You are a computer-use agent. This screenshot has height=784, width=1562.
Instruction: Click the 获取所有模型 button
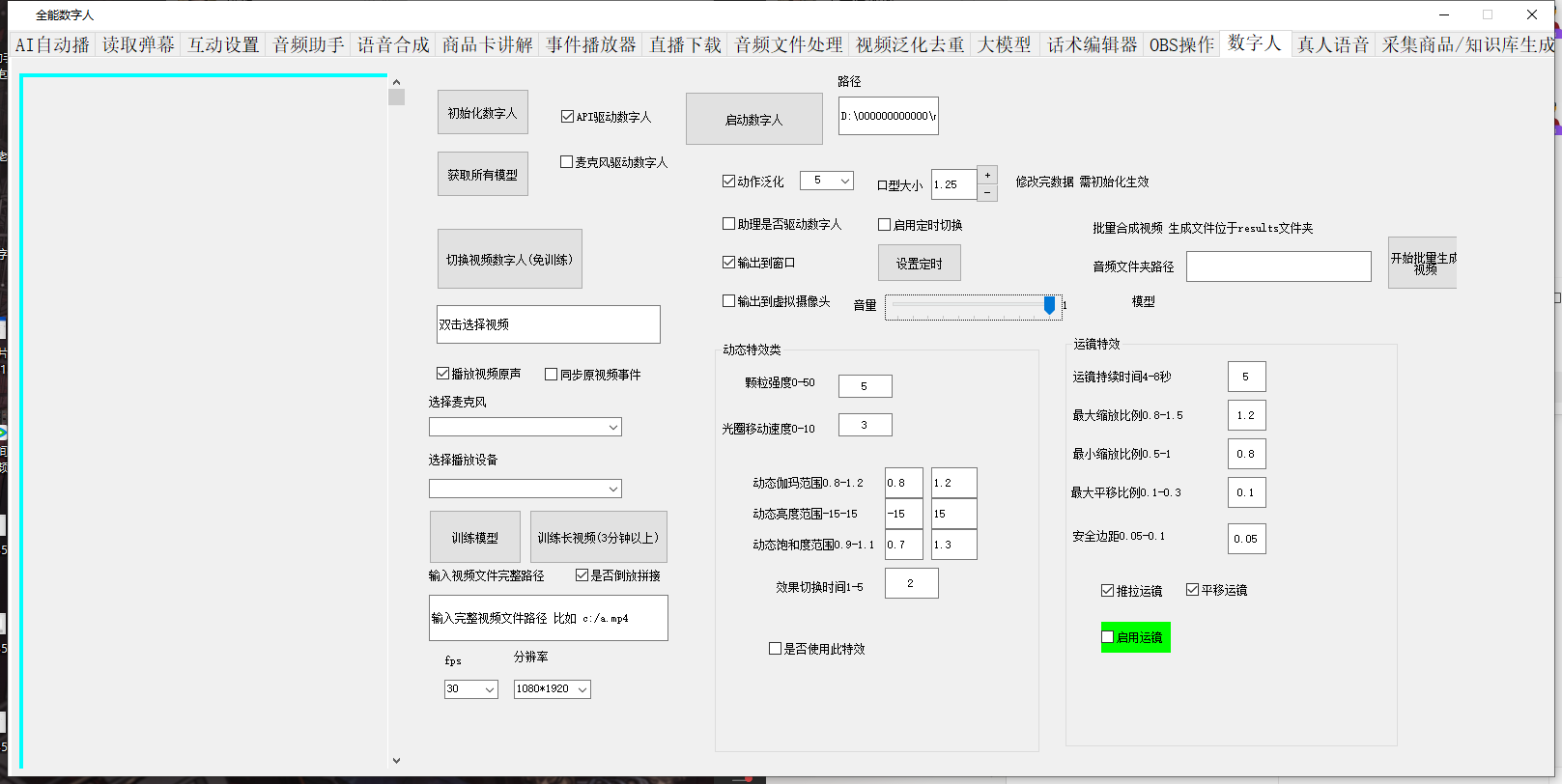click(x=482, y=174)
